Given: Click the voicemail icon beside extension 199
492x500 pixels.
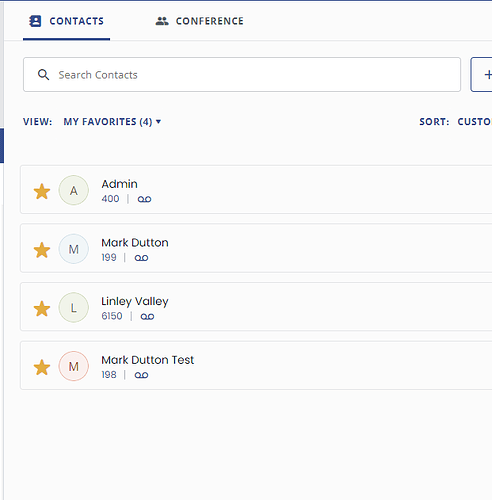Looking at the screenshot, I should coord(141,258).
